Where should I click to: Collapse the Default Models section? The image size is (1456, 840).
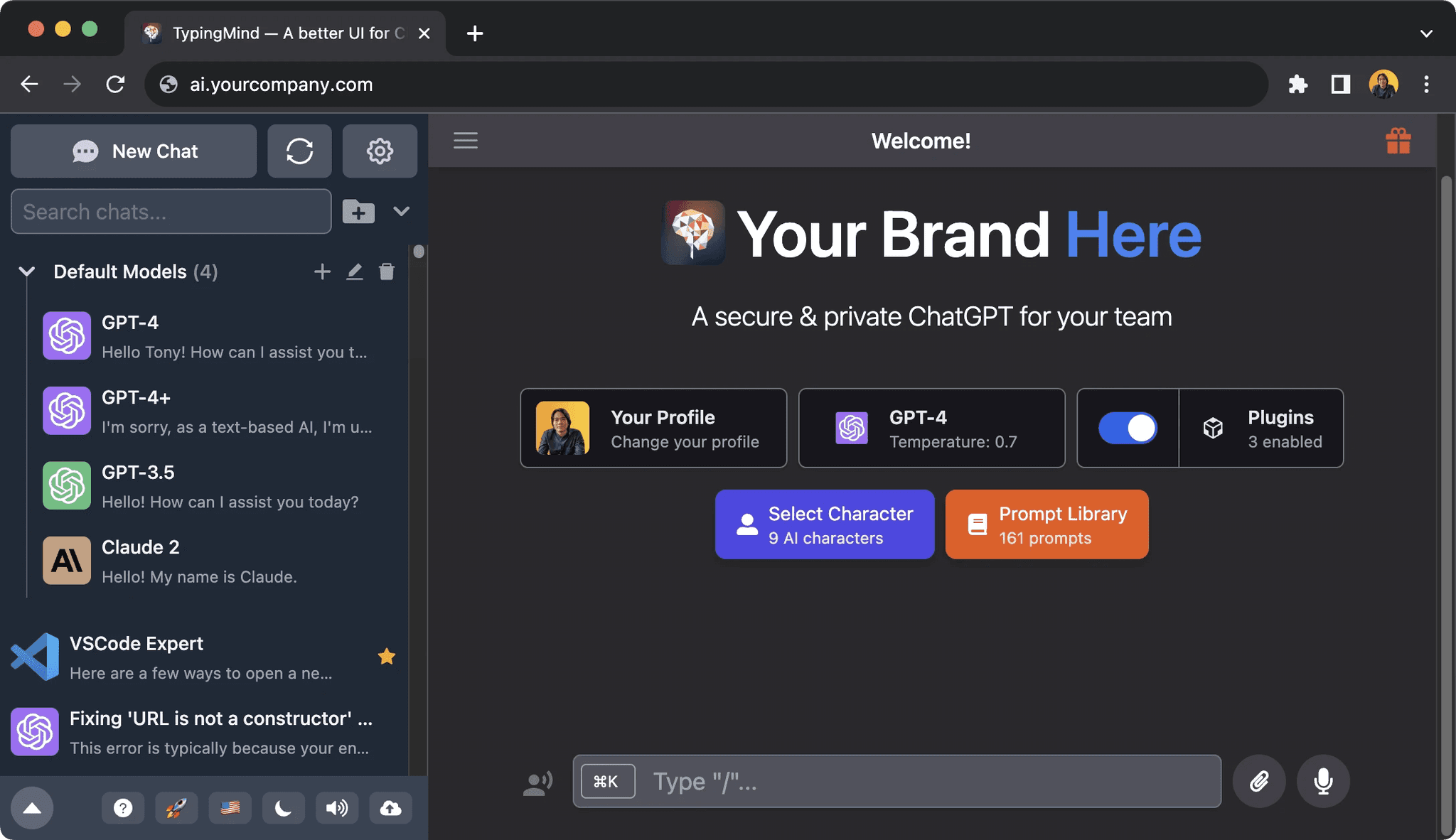click(26, 271)
